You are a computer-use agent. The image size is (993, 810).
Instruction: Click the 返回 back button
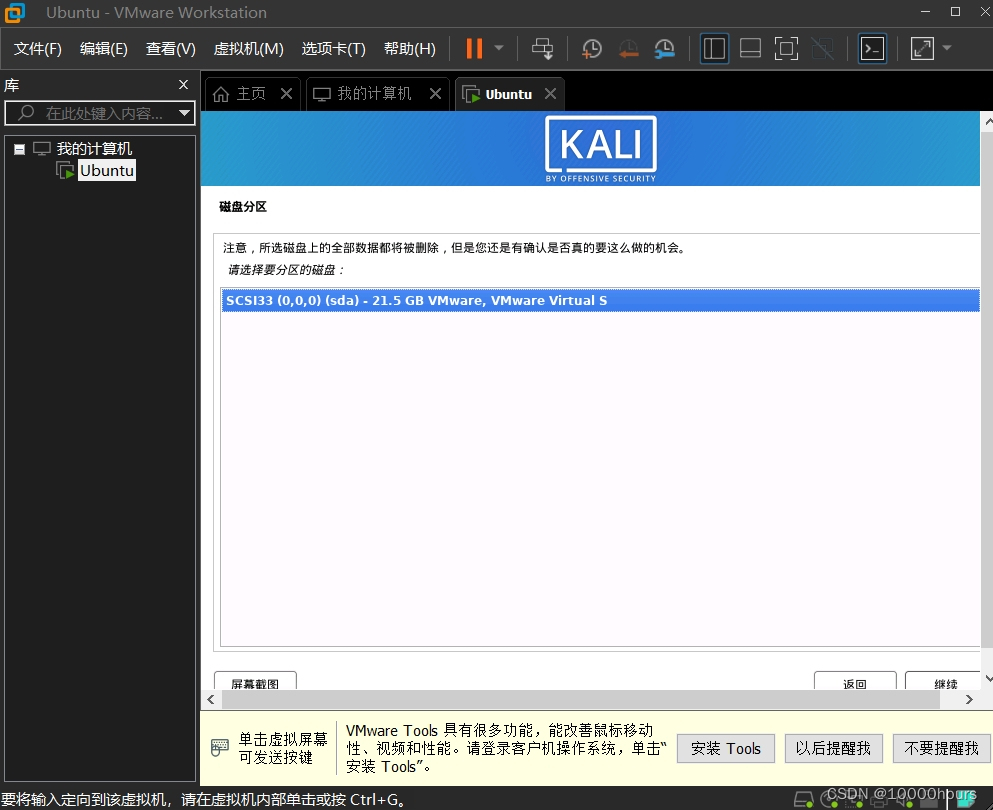[x=855, y=681]
